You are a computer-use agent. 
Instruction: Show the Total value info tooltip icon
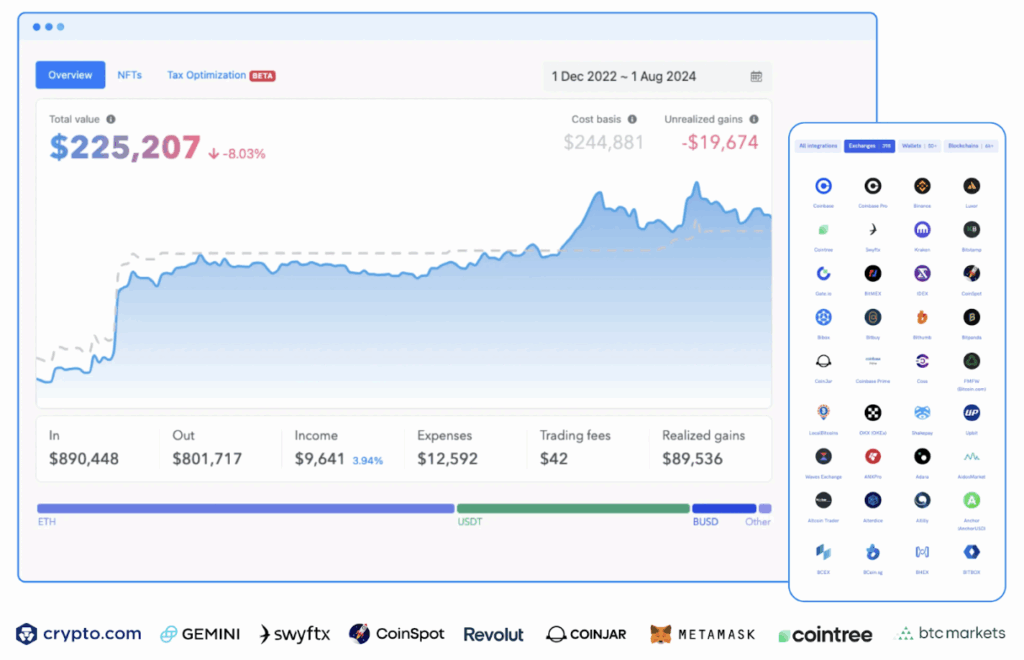coord(111,119)
